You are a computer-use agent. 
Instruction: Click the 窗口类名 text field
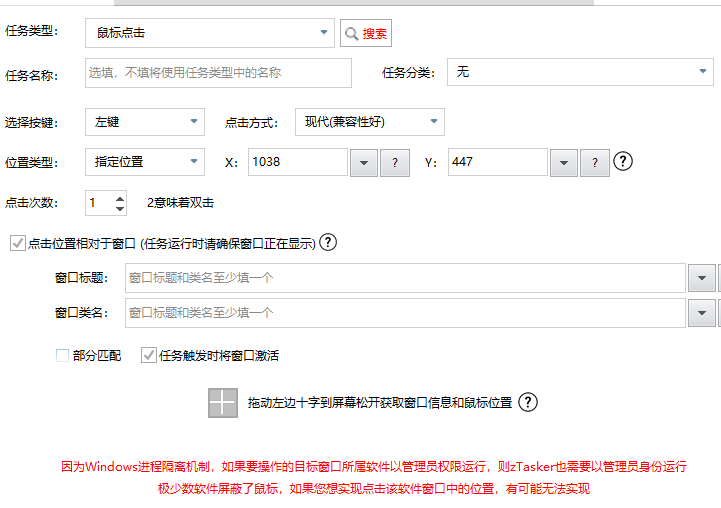pyautogui.click(x=405, y=313)
